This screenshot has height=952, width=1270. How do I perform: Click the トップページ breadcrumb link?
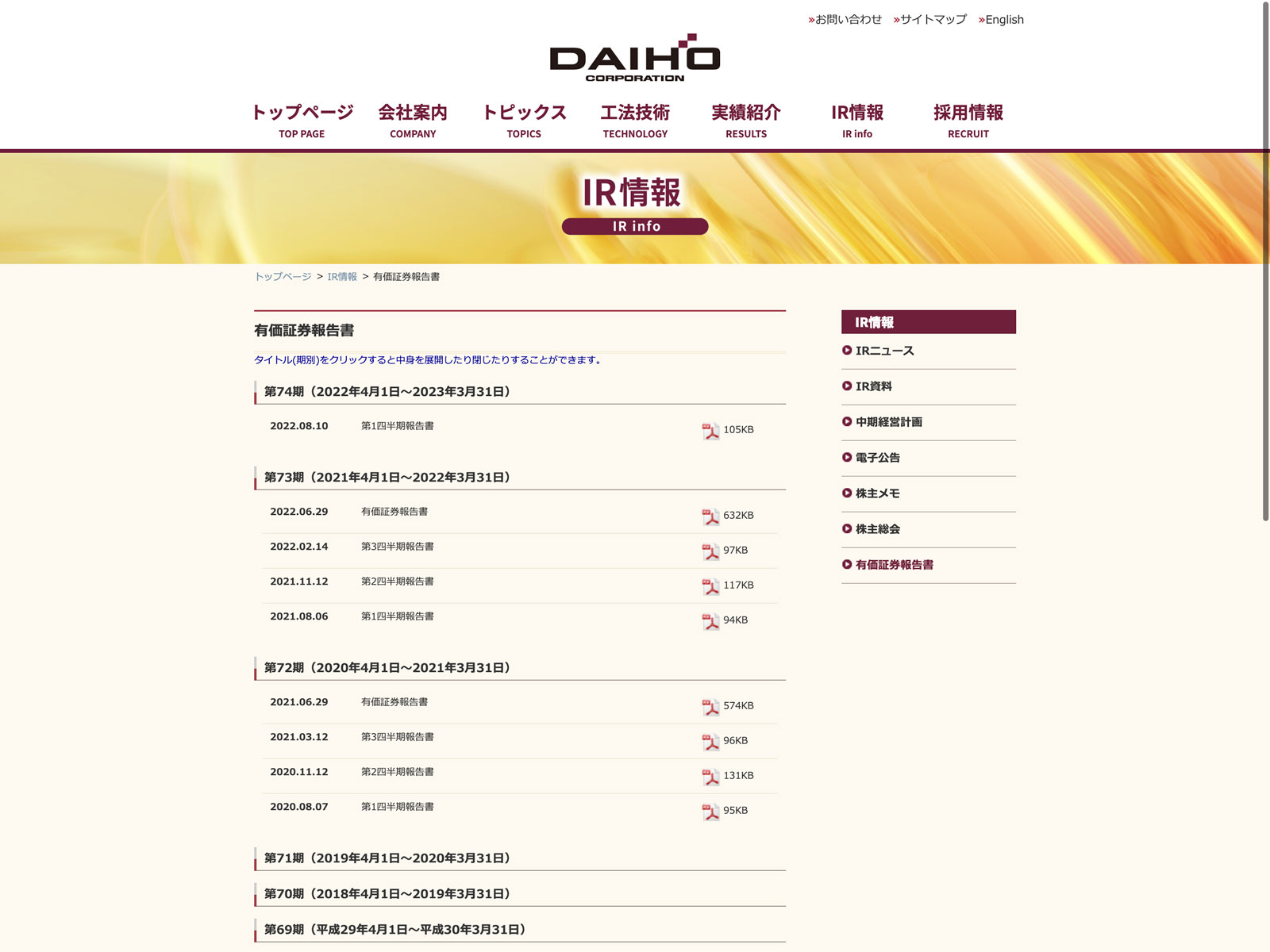[283, 277]
